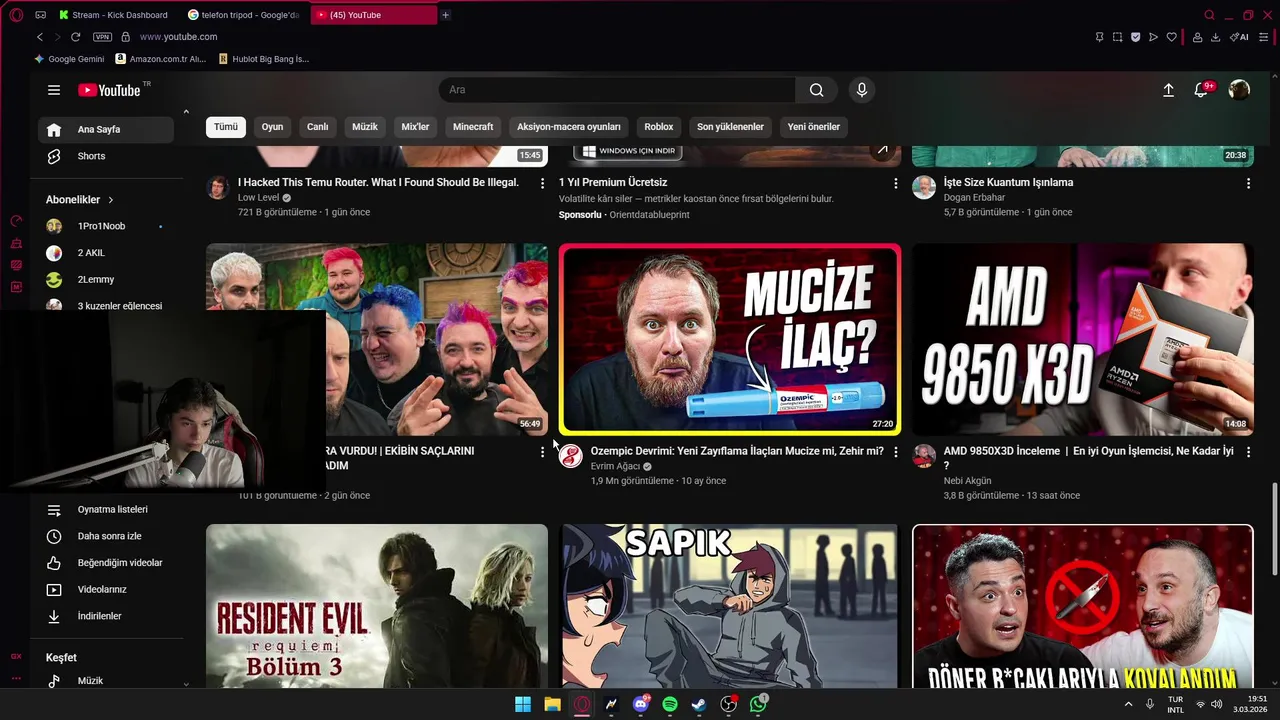
Task: Open Evrim Ağacı channel avatar
Action: pos(571,456)
